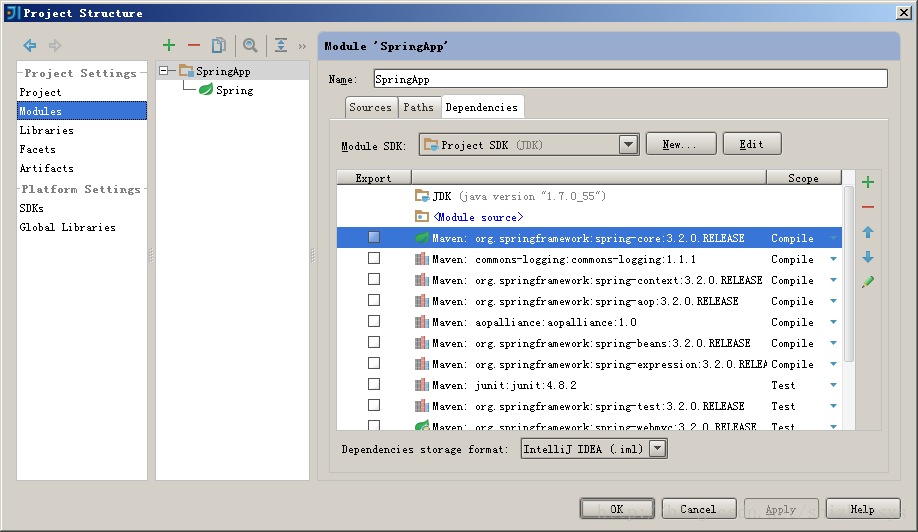Select the SpringApp module folder icon
This screenshot has height=532, width=918.
point(186,71)
